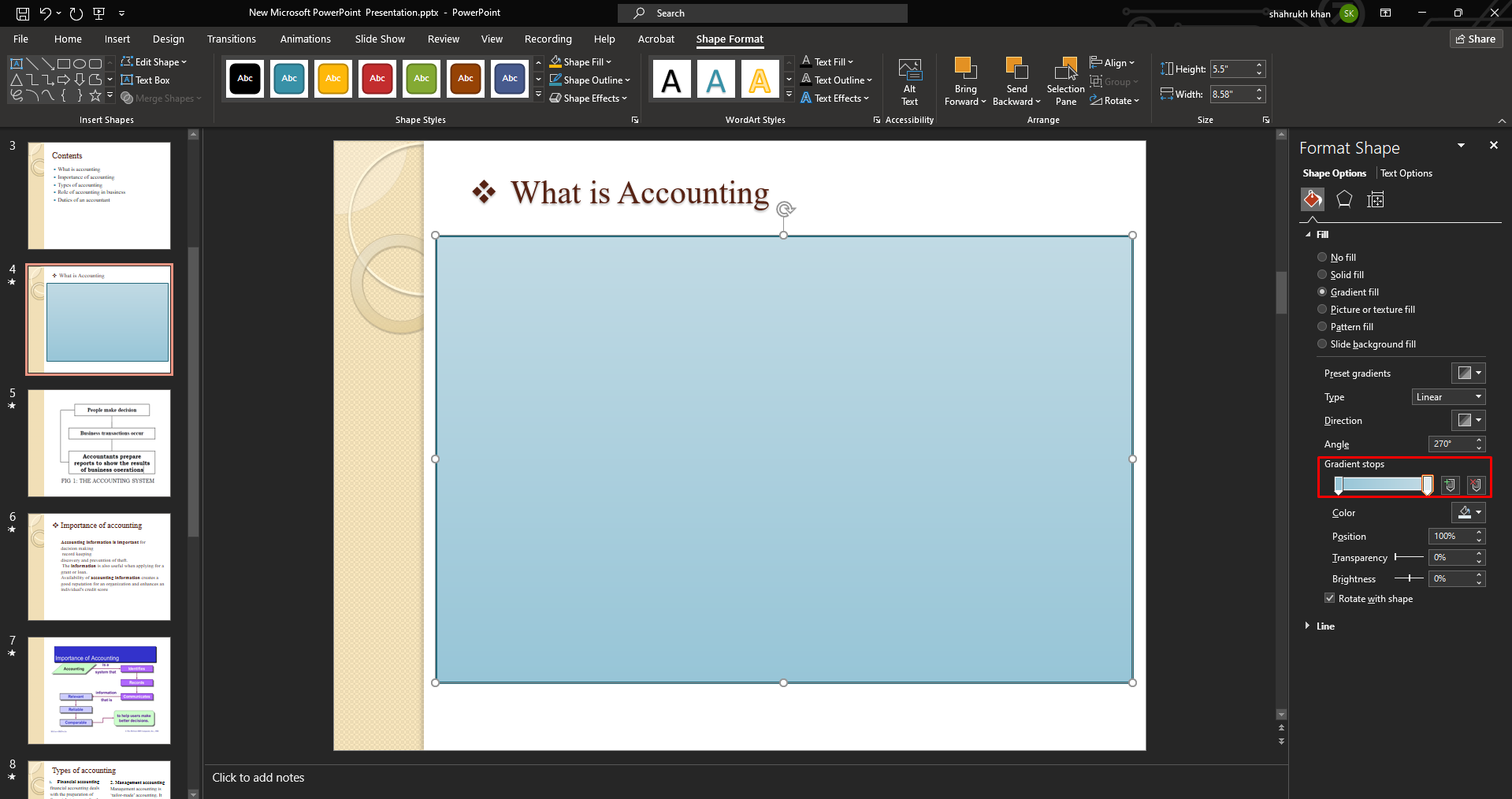The height and width of the screenshot is (799, 1512).
Task: Uncheck Rotate with shape checkbox
Action: click(1330, 599)
